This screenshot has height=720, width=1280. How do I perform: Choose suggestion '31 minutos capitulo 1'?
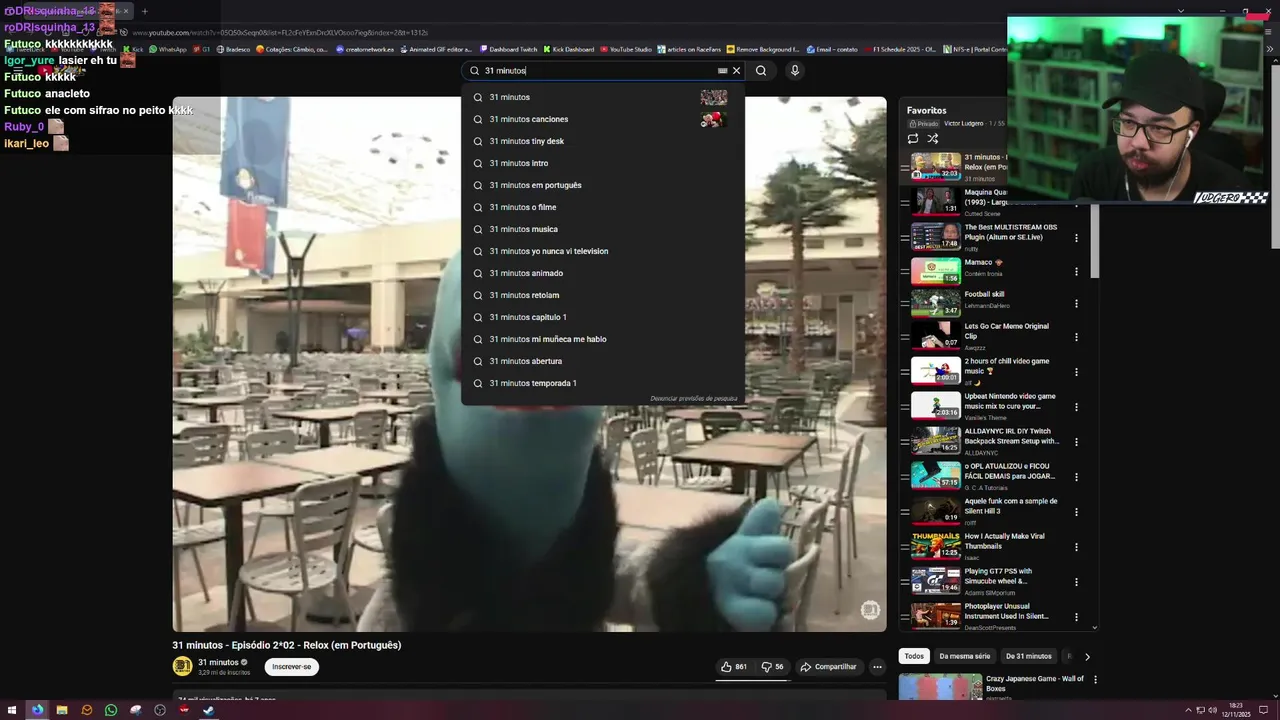coord(602,317)
